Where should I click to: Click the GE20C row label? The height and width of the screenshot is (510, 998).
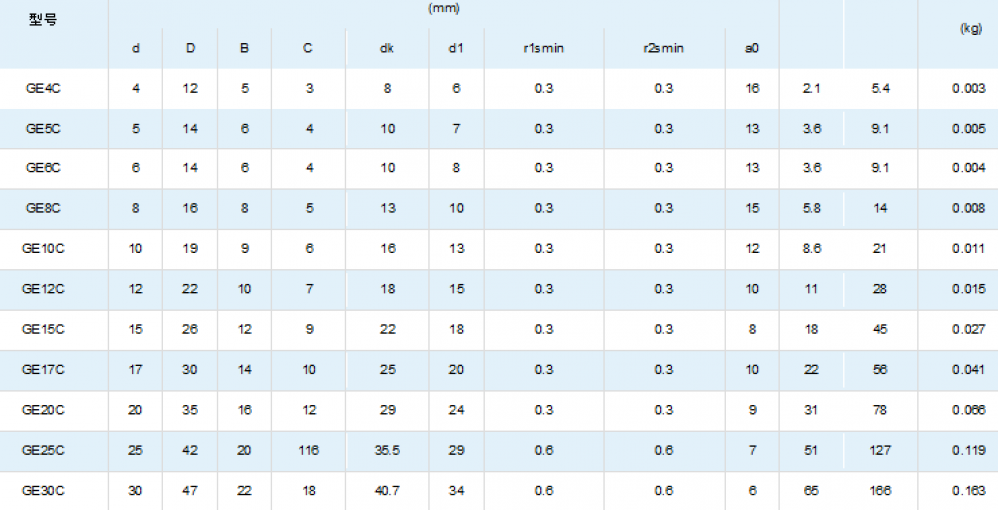(44, 410)
